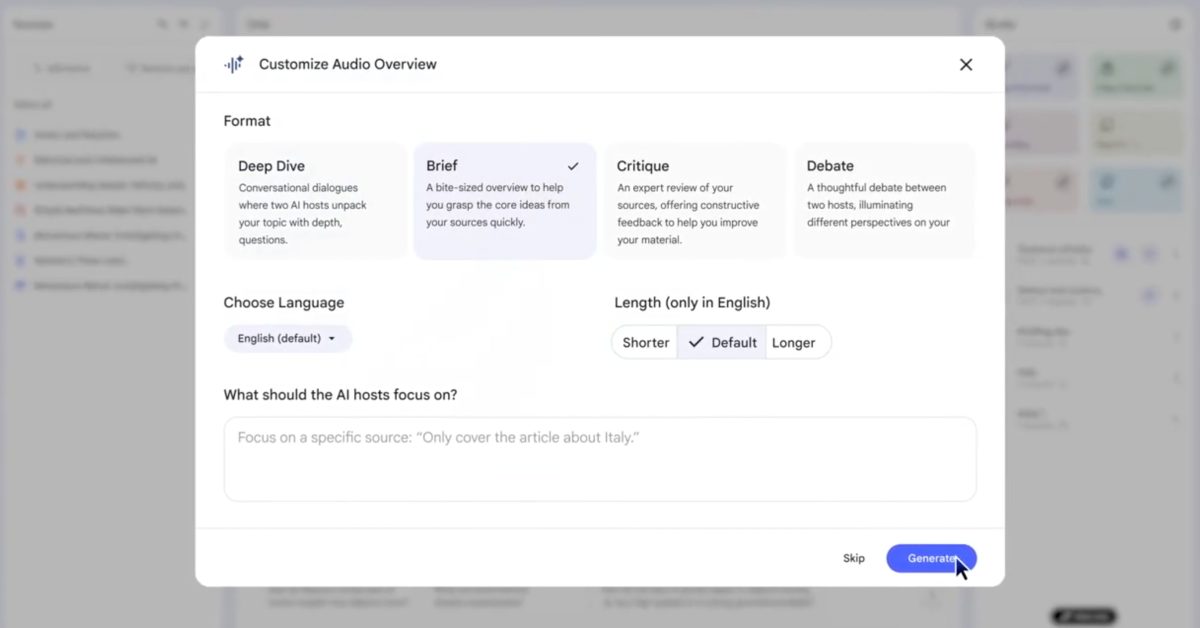Click the Skip button

853,558
